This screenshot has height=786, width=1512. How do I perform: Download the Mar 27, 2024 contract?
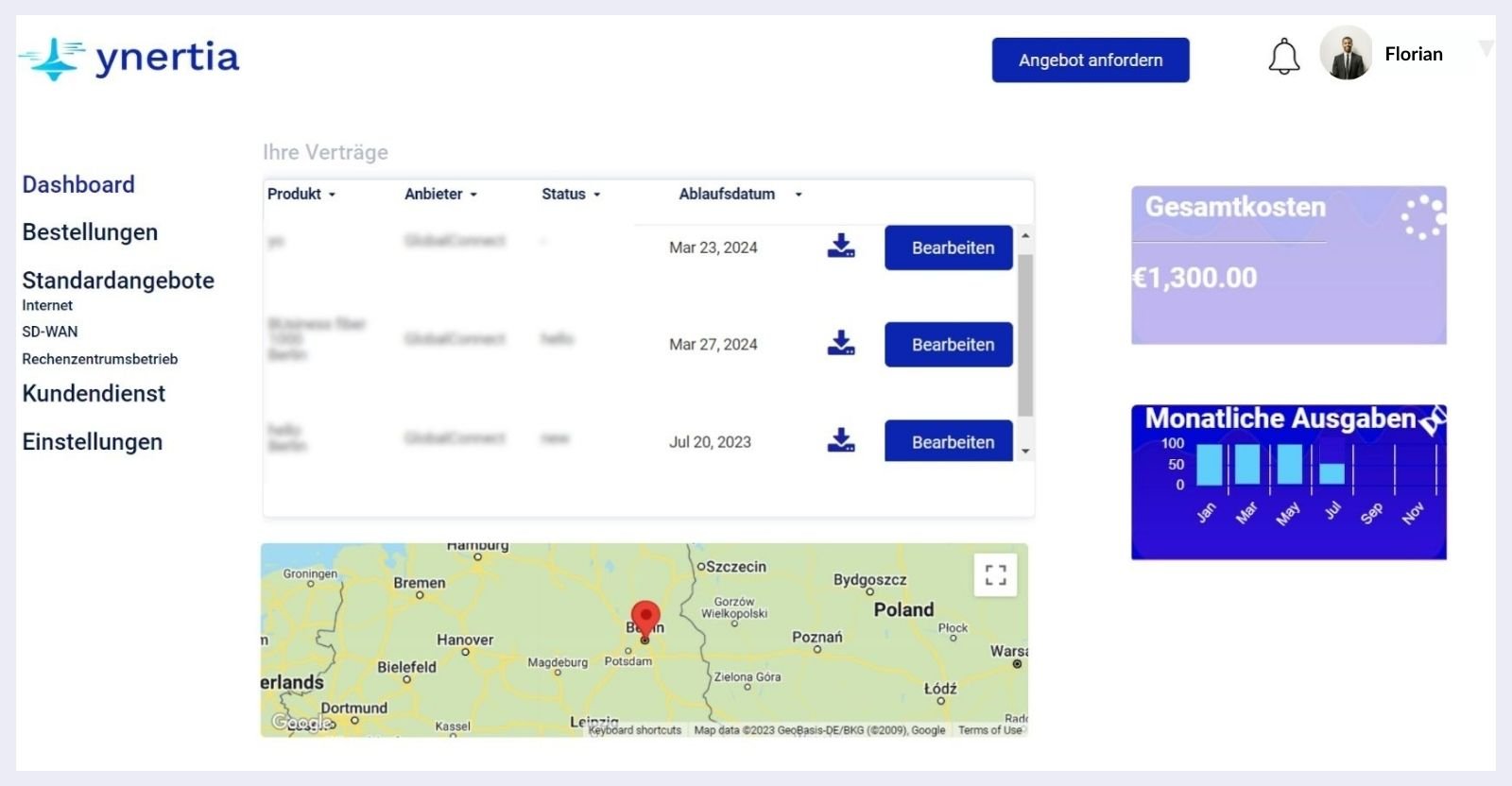pos(840,343)
